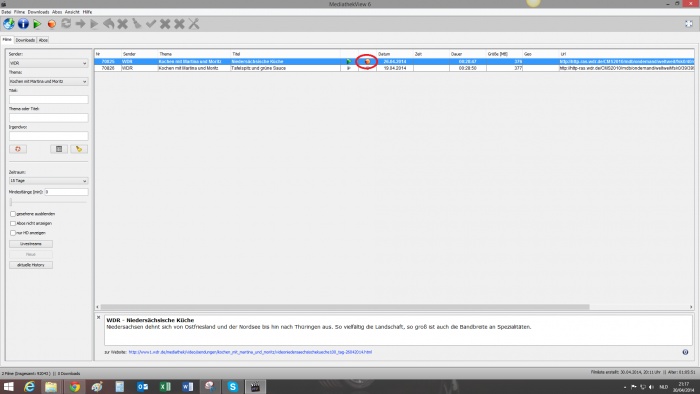Open Abos menu in menu bar
700x394 pixels.
tap(57, 12)
